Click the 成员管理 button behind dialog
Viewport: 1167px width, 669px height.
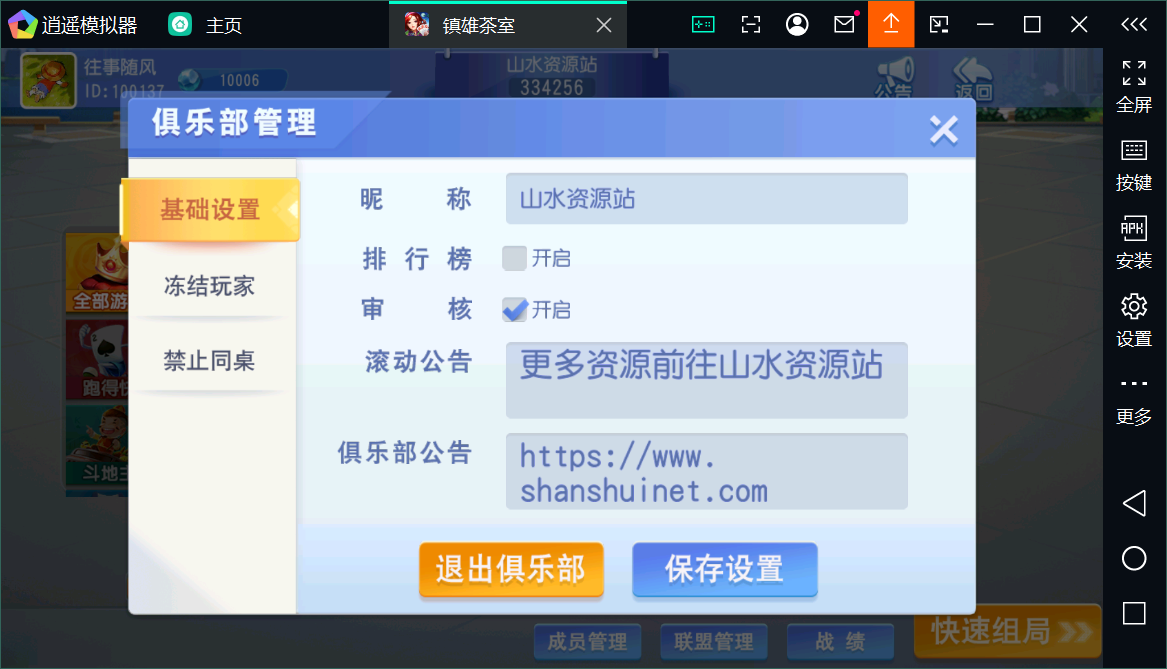tap(587, 641)
